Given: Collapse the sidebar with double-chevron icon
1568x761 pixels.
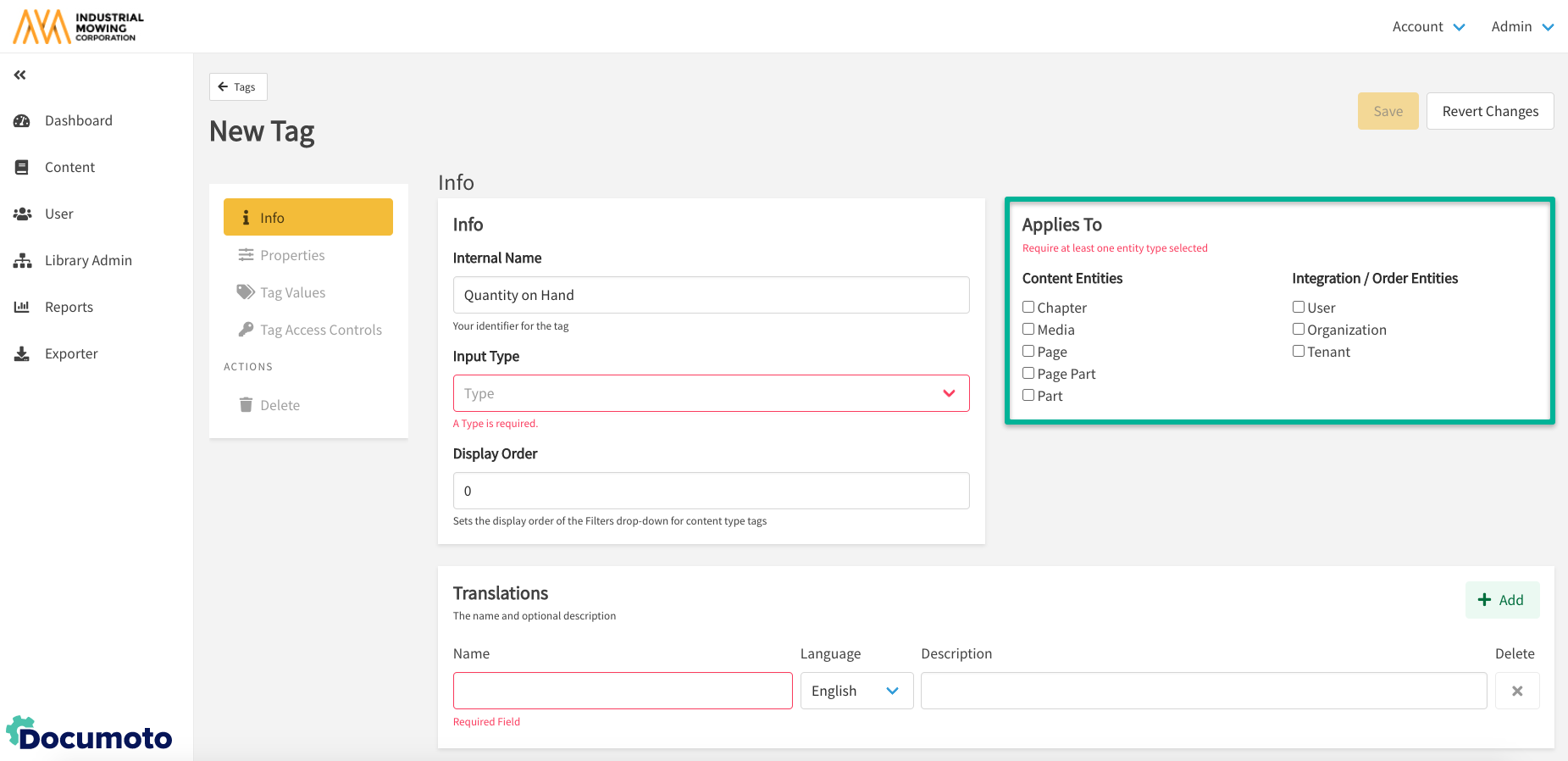Looking at the screenshot, I should click(x=20, y=75).
